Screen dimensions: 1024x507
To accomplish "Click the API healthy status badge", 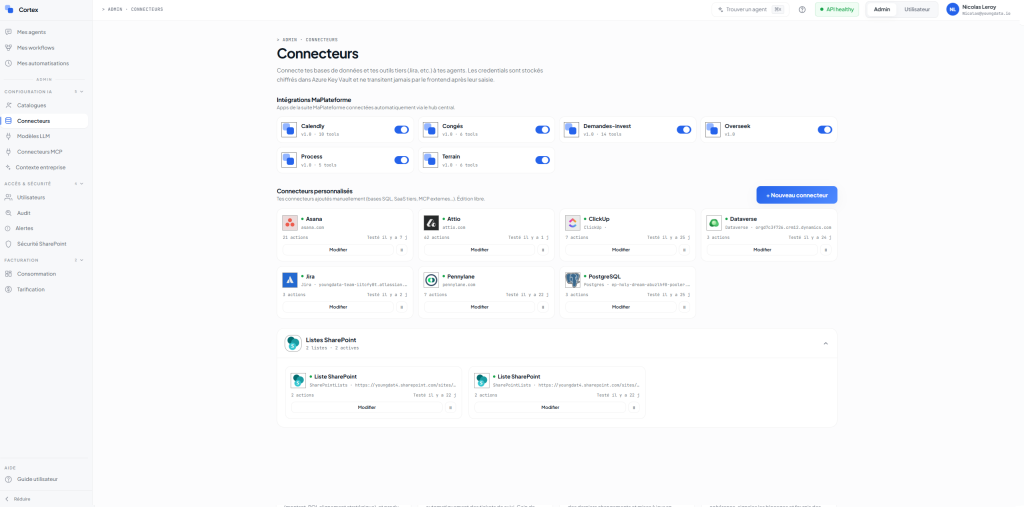I will (837, 9).
